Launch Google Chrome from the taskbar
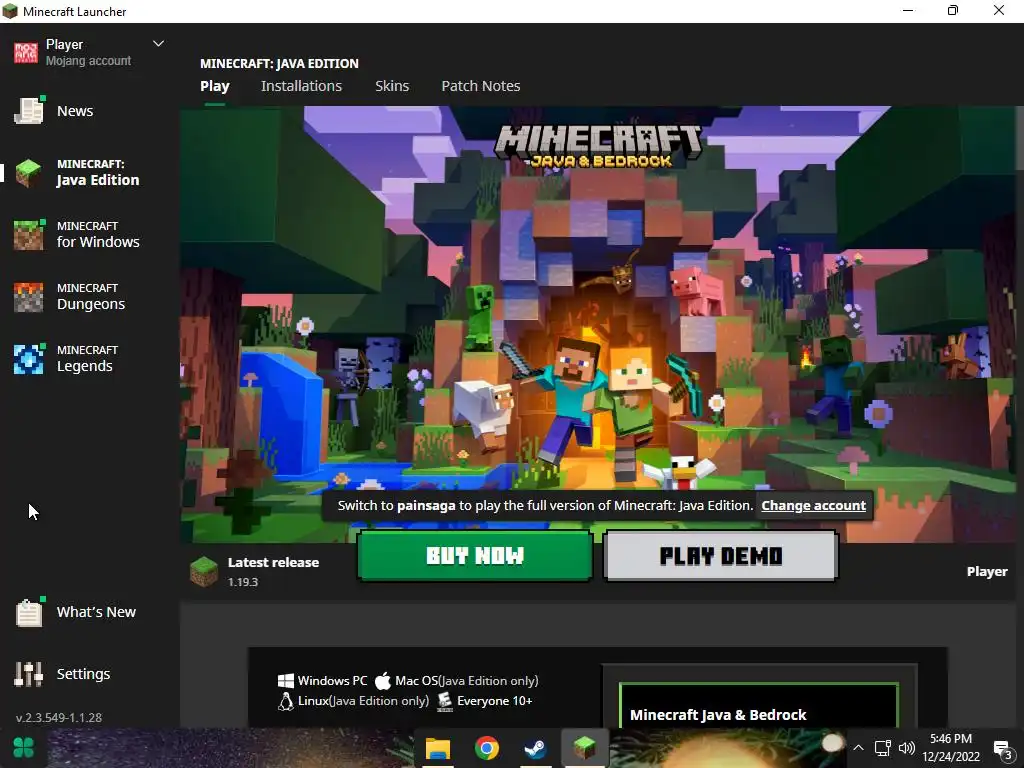The height and width of the screenshot is (768, 1024). point(487,748)
